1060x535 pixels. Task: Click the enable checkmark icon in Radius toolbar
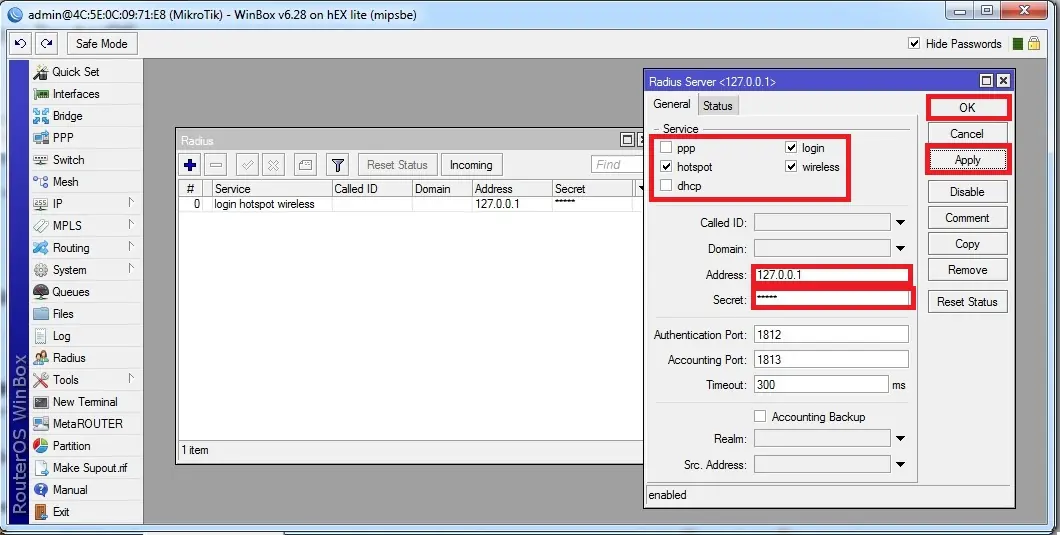(247, 164)
